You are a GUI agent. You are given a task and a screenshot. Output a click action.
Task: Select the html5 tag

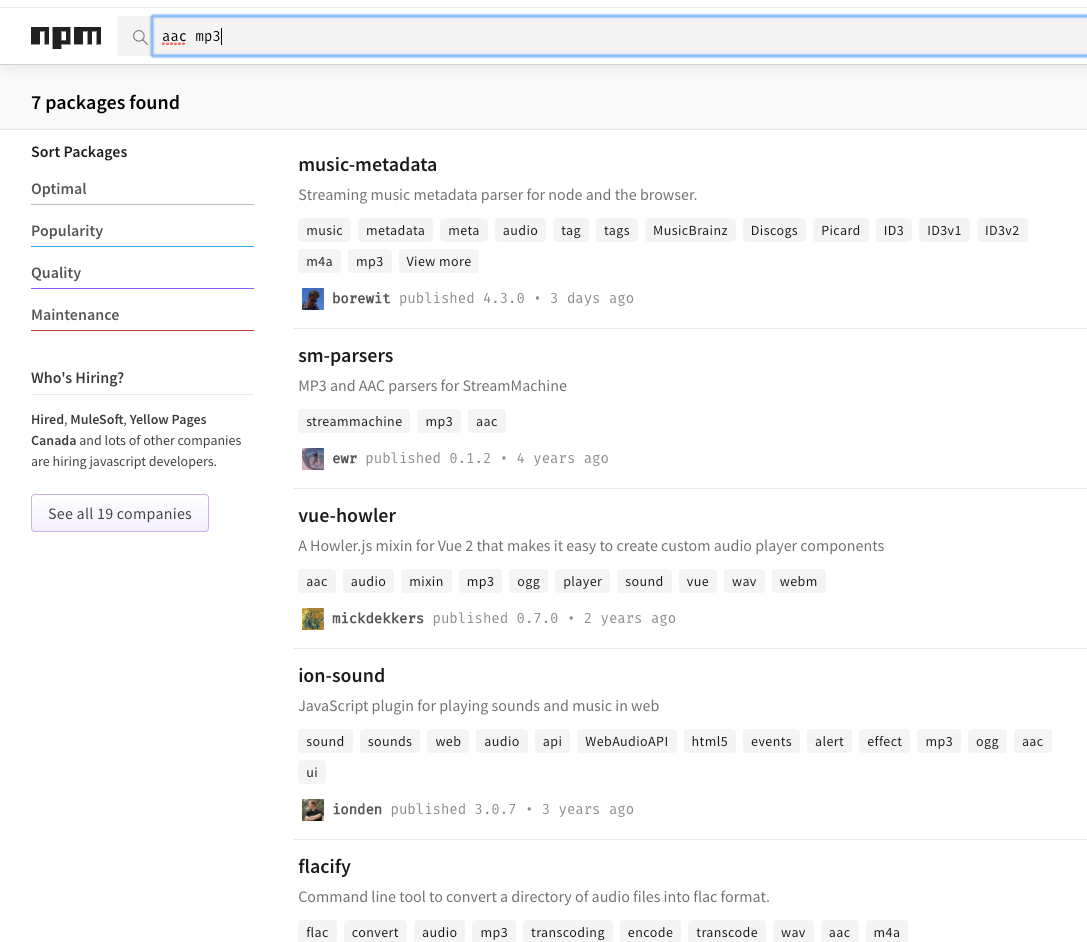point(710,742)
